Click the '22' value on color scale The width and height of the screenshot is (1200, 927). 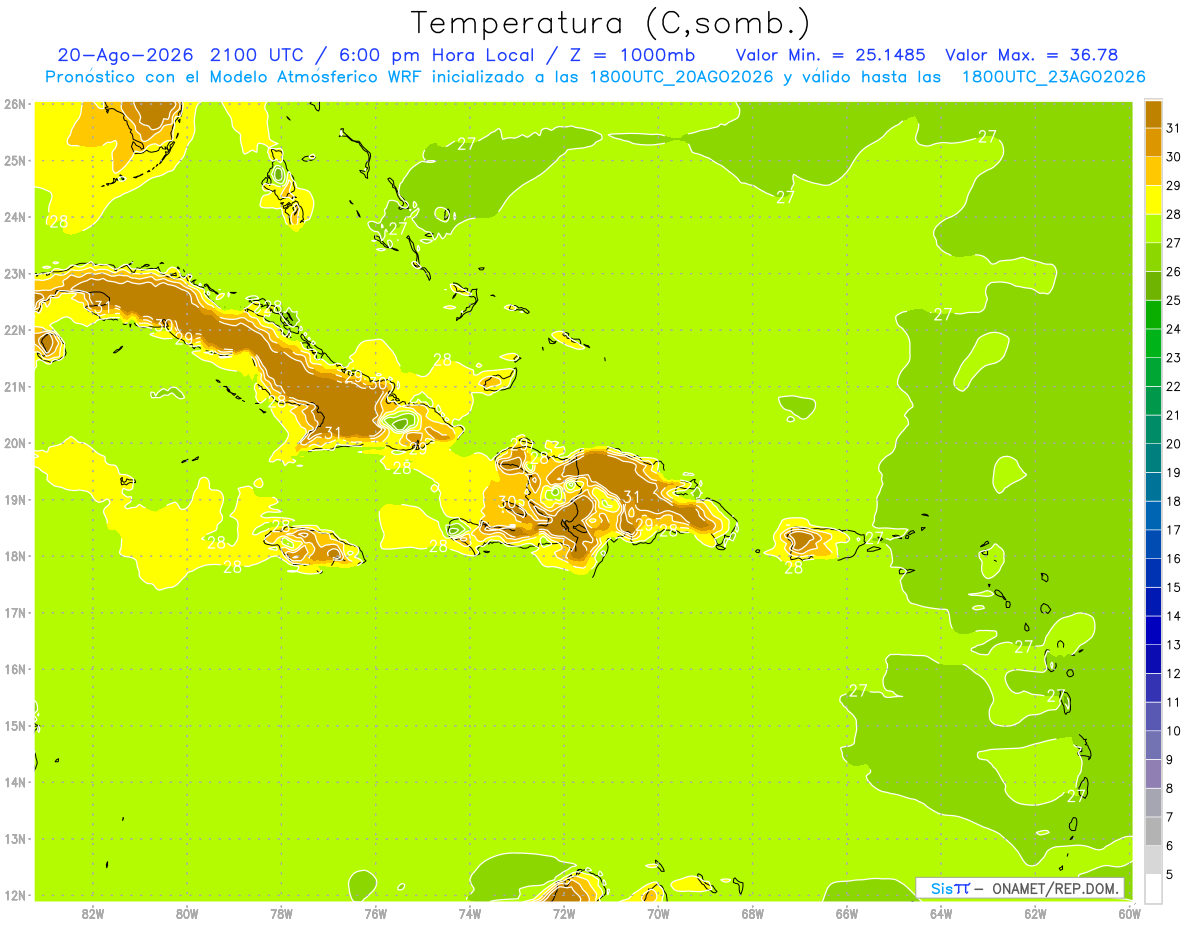[x=1173, y=387]
